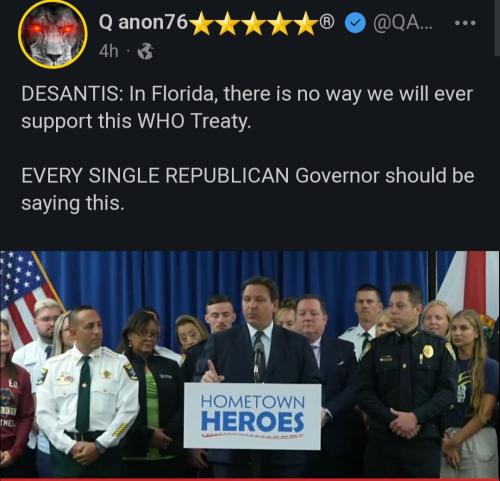The height and width of the screenshot is (481, 500).
Task: Open the Q anon76 display name profile
Action: [x=144, y=23]
